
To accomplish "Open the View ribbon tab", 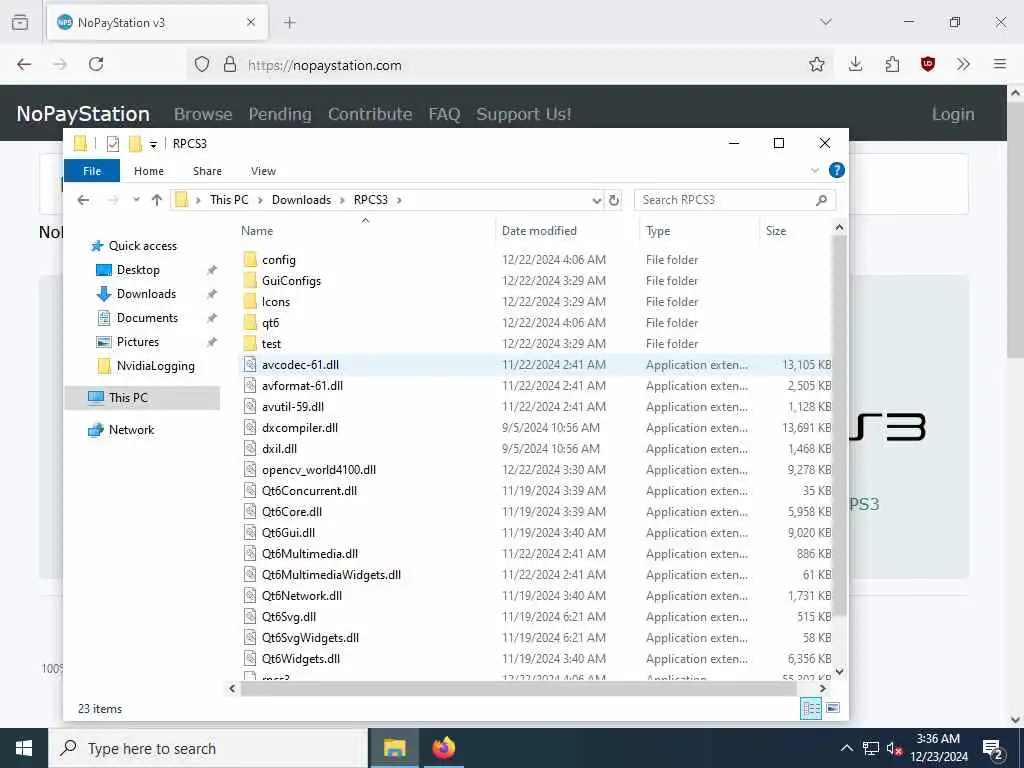I will click(x=263, y=170).
